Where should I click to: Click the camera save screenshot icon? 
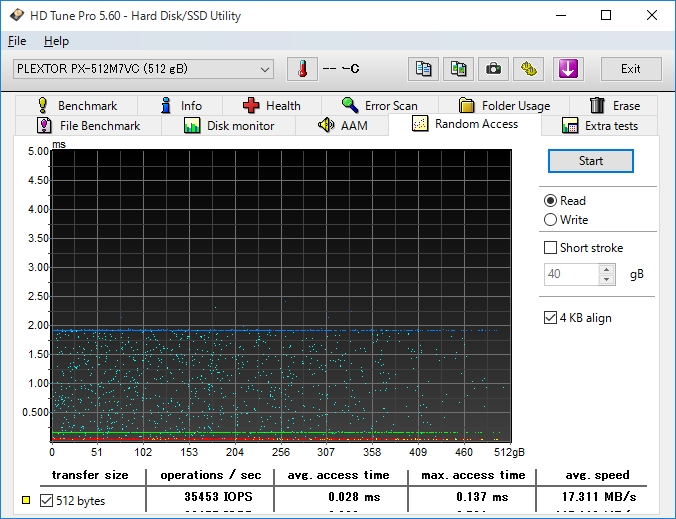tap(492, 69)
